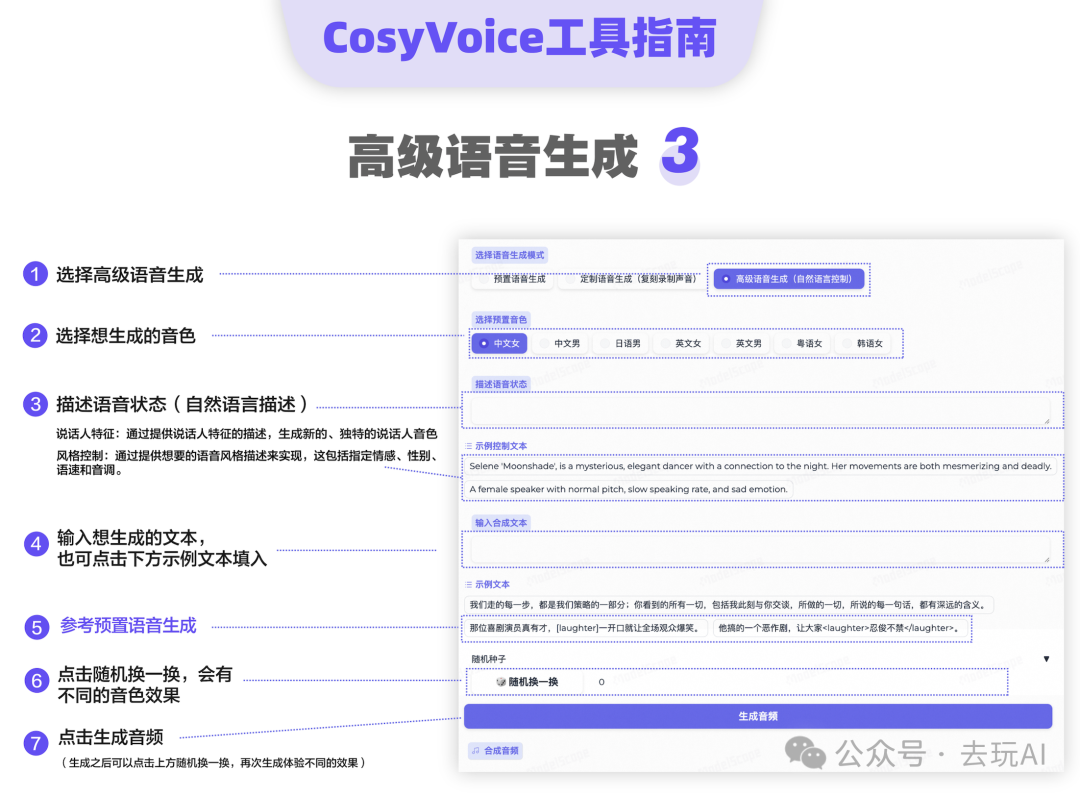Choose the 中文女 preset voice
Image resolution: width=1080 pixels, height=797 pixels.
[x=499, y=343]
